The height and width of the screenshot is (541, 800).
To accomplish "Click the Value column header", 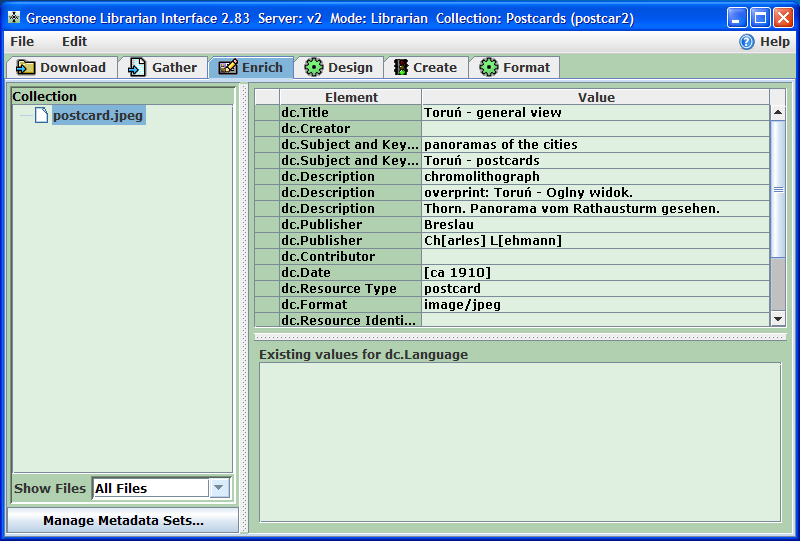I will click(x=595, y=97).
